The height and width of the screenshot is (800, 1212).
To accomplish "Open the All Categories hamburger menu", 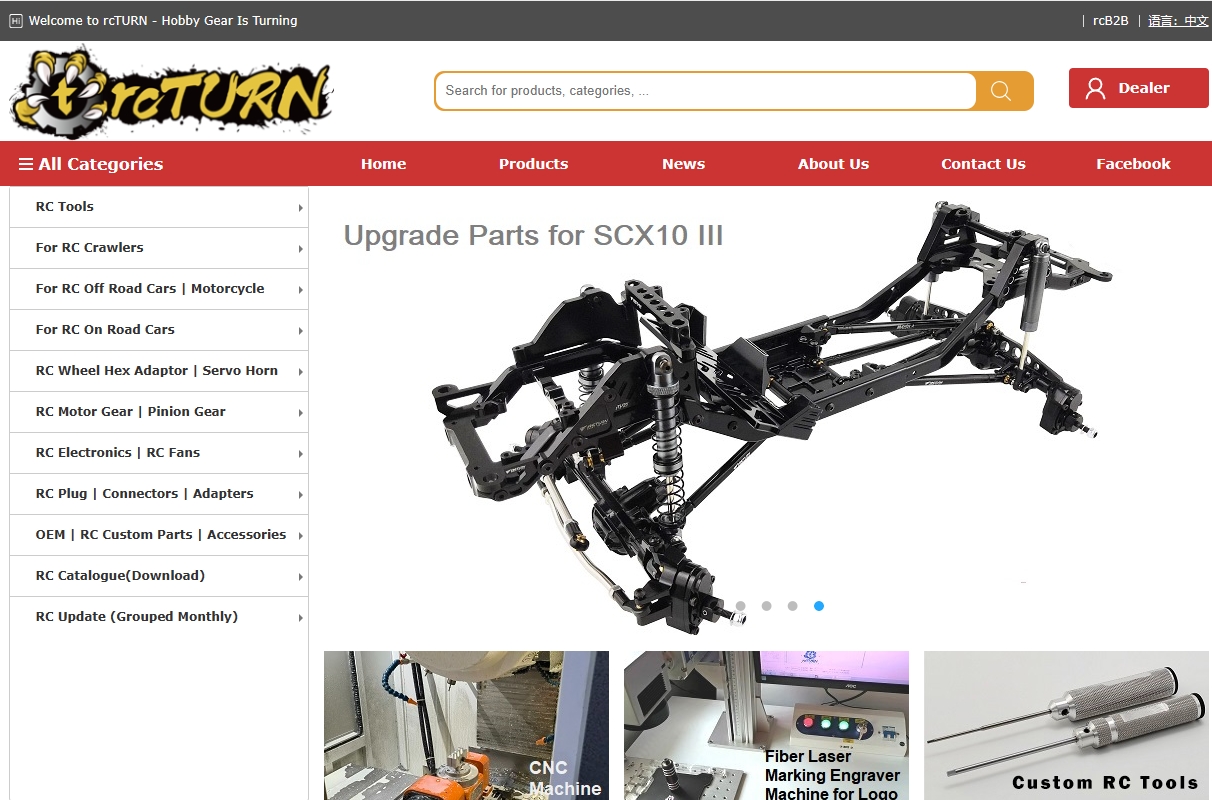I will pyautogui.click(x=91, y=164).
